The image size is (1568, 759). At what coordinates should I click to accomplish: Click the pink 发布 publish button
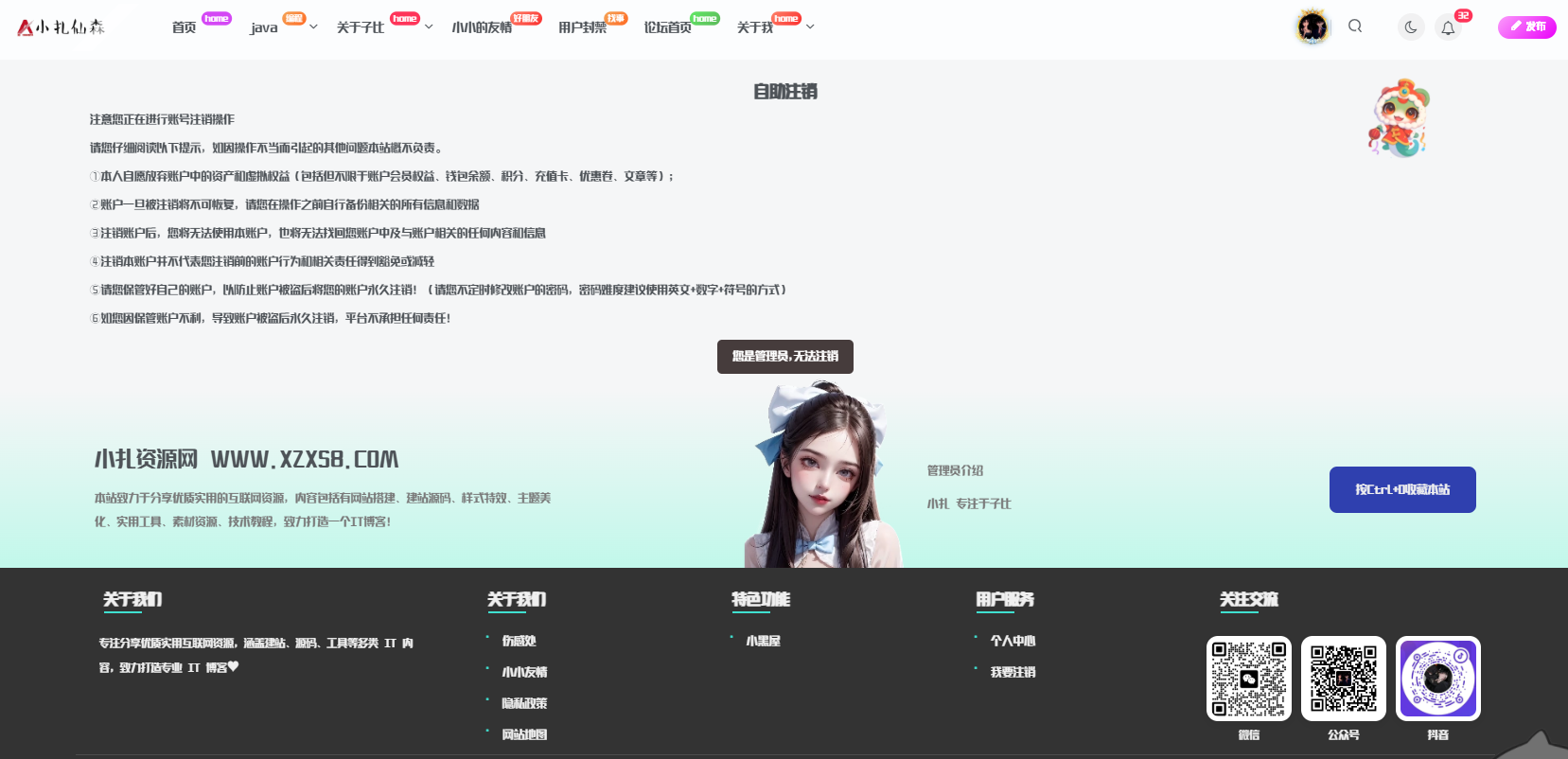pos(1527,27)
